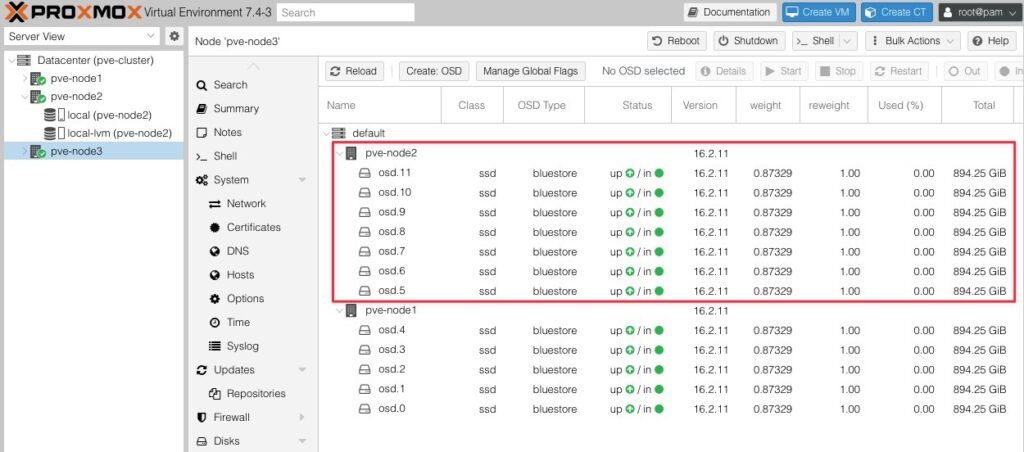
Task: Collapse the System menu section
Action: [x=302, y=180]
